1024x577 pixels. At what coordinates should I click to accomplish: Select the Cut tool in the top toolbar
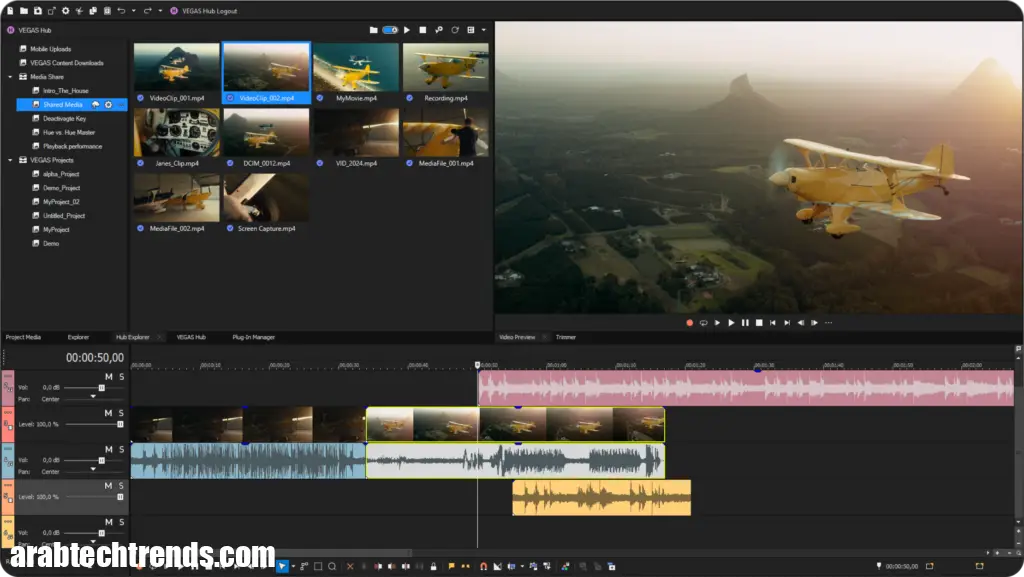pyautogui.click(x=79, y=10)
